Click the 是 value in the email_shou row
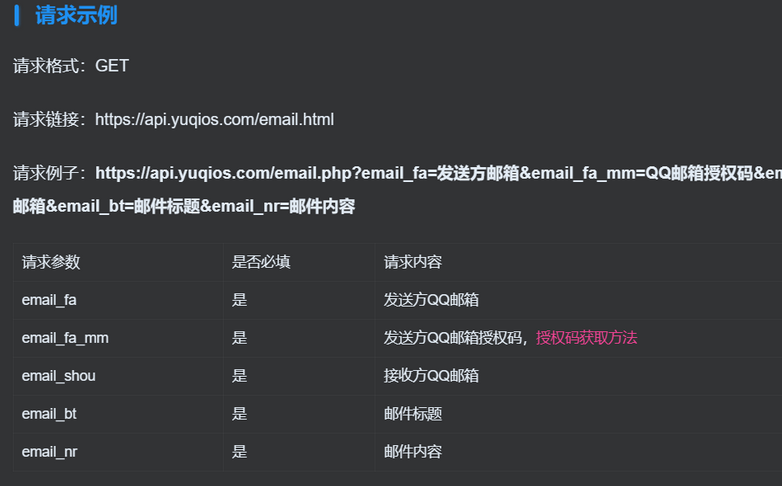 [x=239, y=376]
